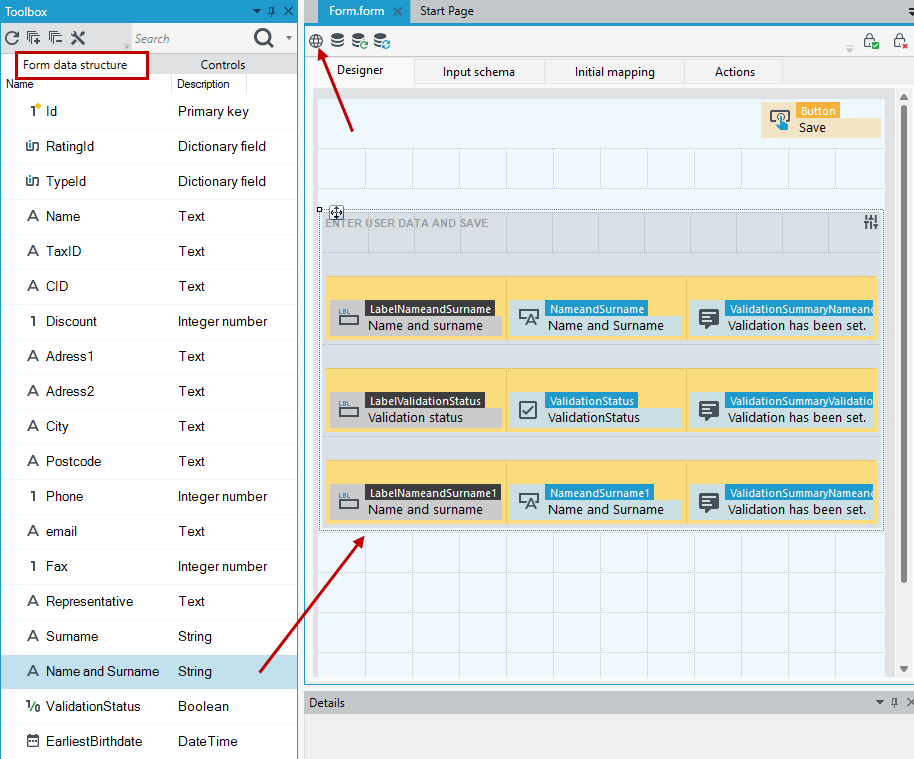This screenshot has height=759, width=914.
Task: Open the Input schema tab
Action: coord(479,72)
